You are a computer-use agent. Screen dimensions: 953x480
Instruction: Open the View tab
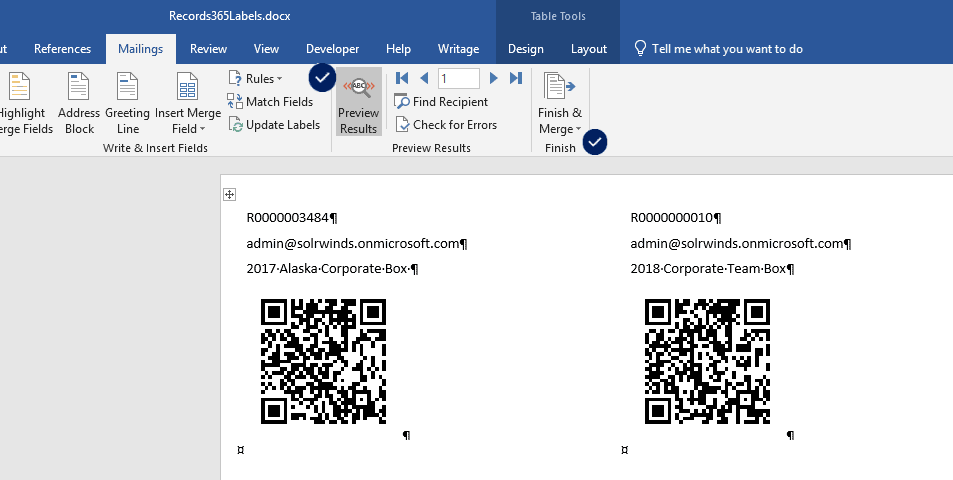[266, 49]
